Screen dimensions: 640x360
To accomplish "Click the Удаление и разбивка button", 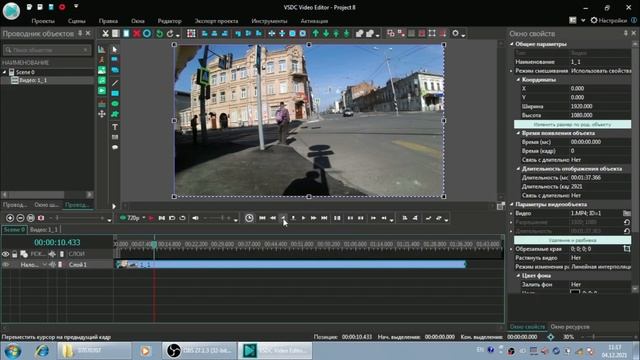I will (572, 240).
